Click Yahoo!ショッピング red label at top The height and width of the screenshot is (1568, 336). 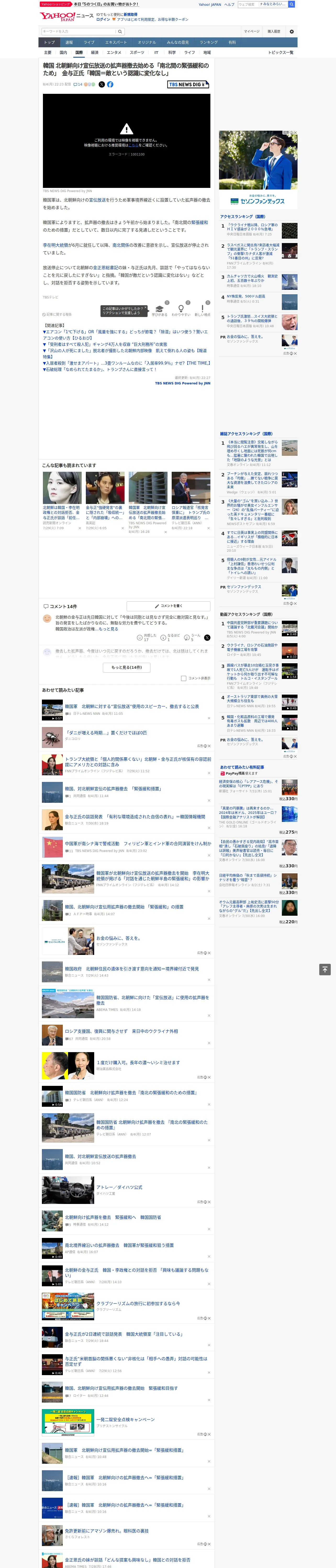pyautogui.click(x=55, y=4)
